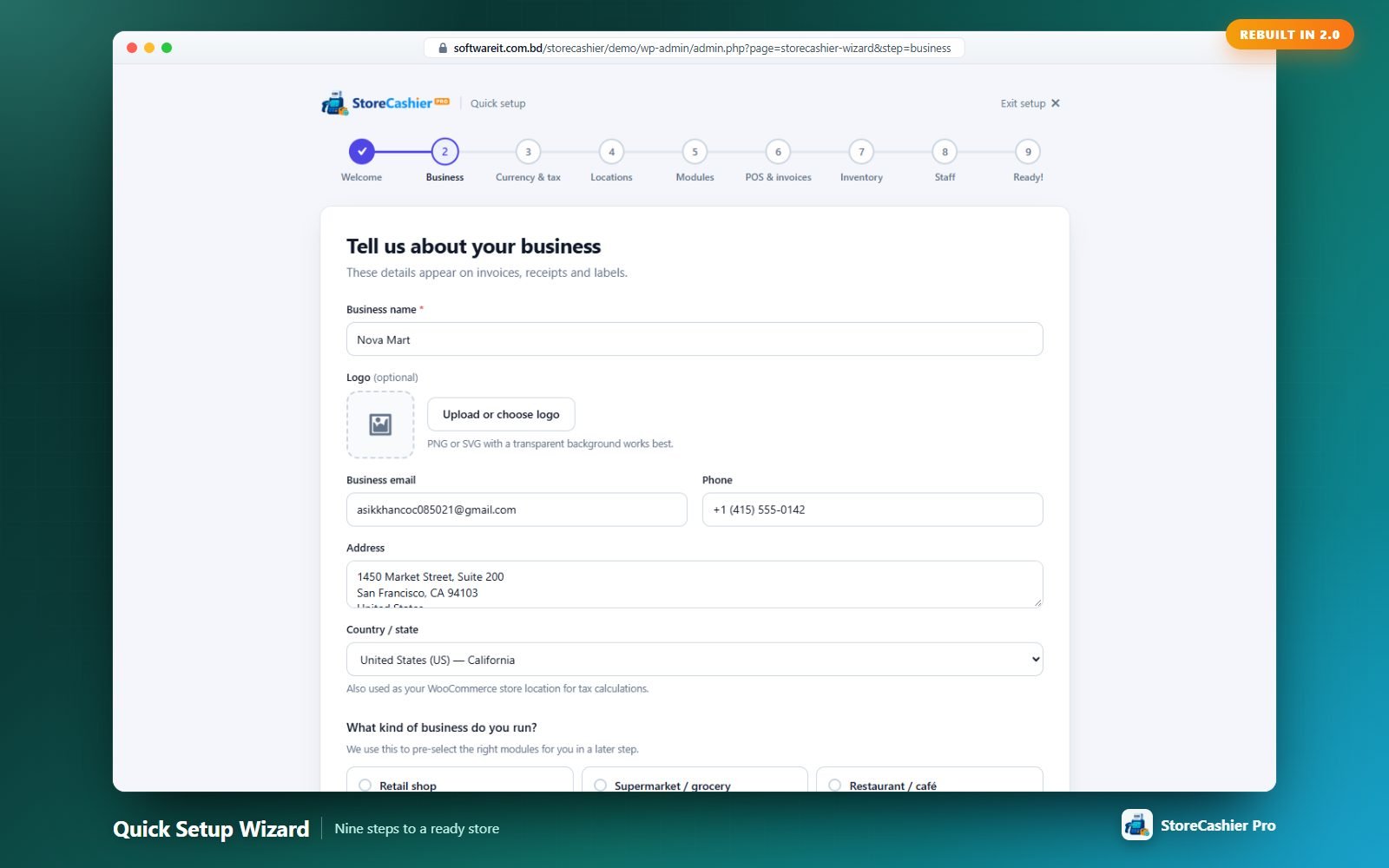
Task: Click the Business name field
Action: [694, 339]
